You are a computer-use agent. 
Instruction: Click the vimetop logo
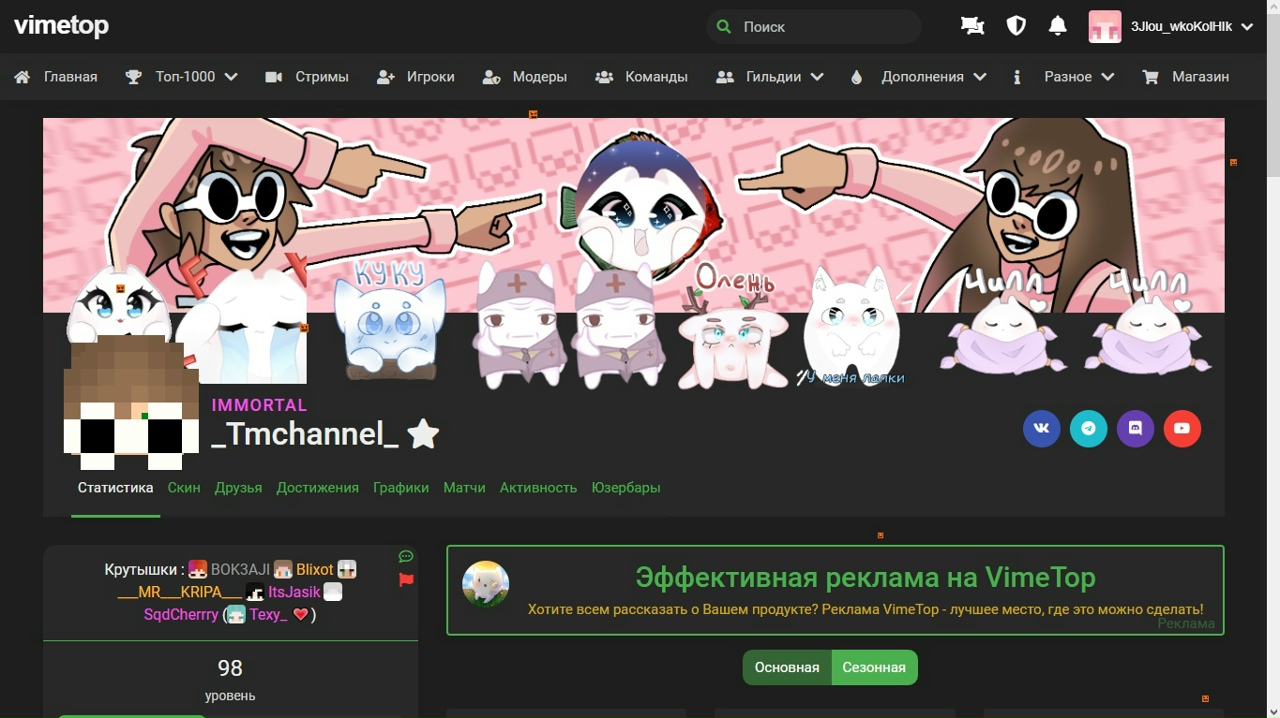[x=61, y=26]
